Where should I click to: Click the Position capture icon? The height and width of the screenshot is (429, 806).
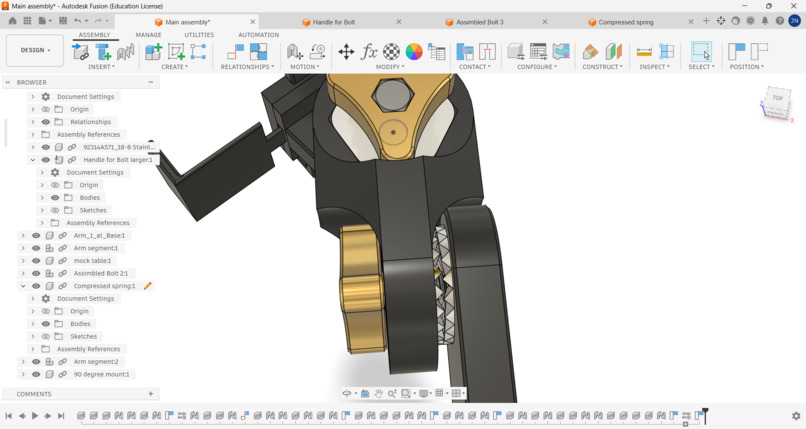point(737,51)
